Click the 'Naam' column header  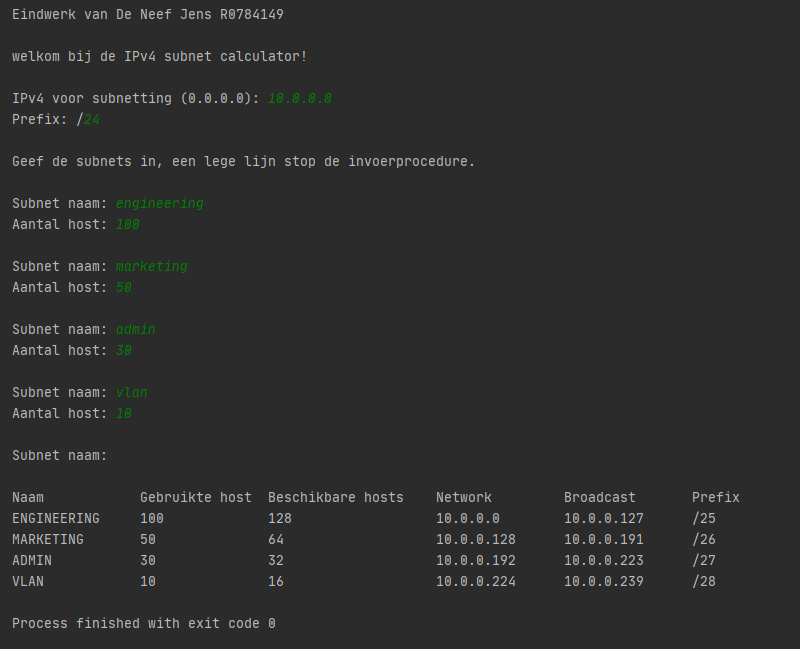tap(28, 498)
